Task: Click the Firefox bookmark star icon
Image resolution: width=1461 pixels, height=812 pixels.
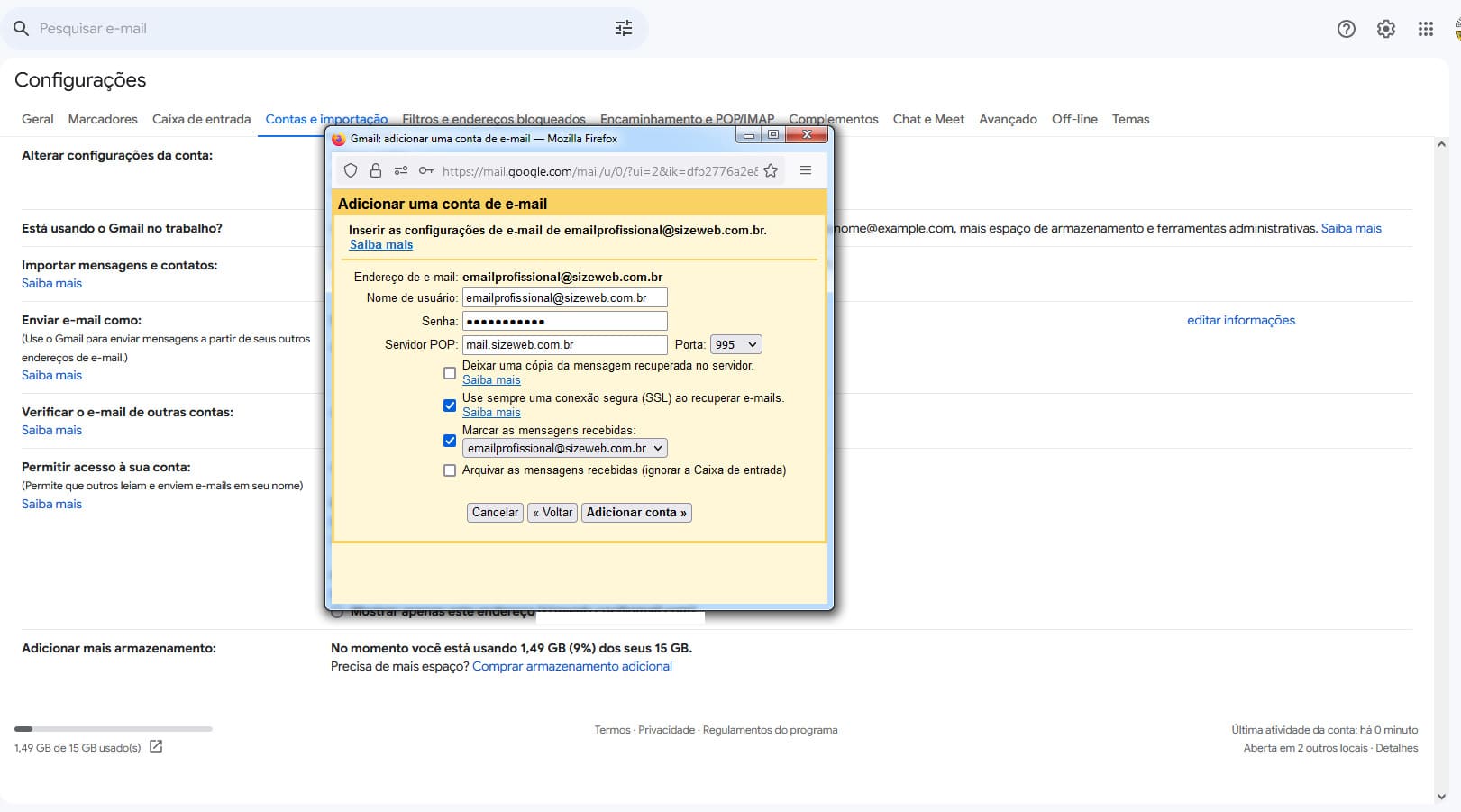Action: (x=771, y=171)
